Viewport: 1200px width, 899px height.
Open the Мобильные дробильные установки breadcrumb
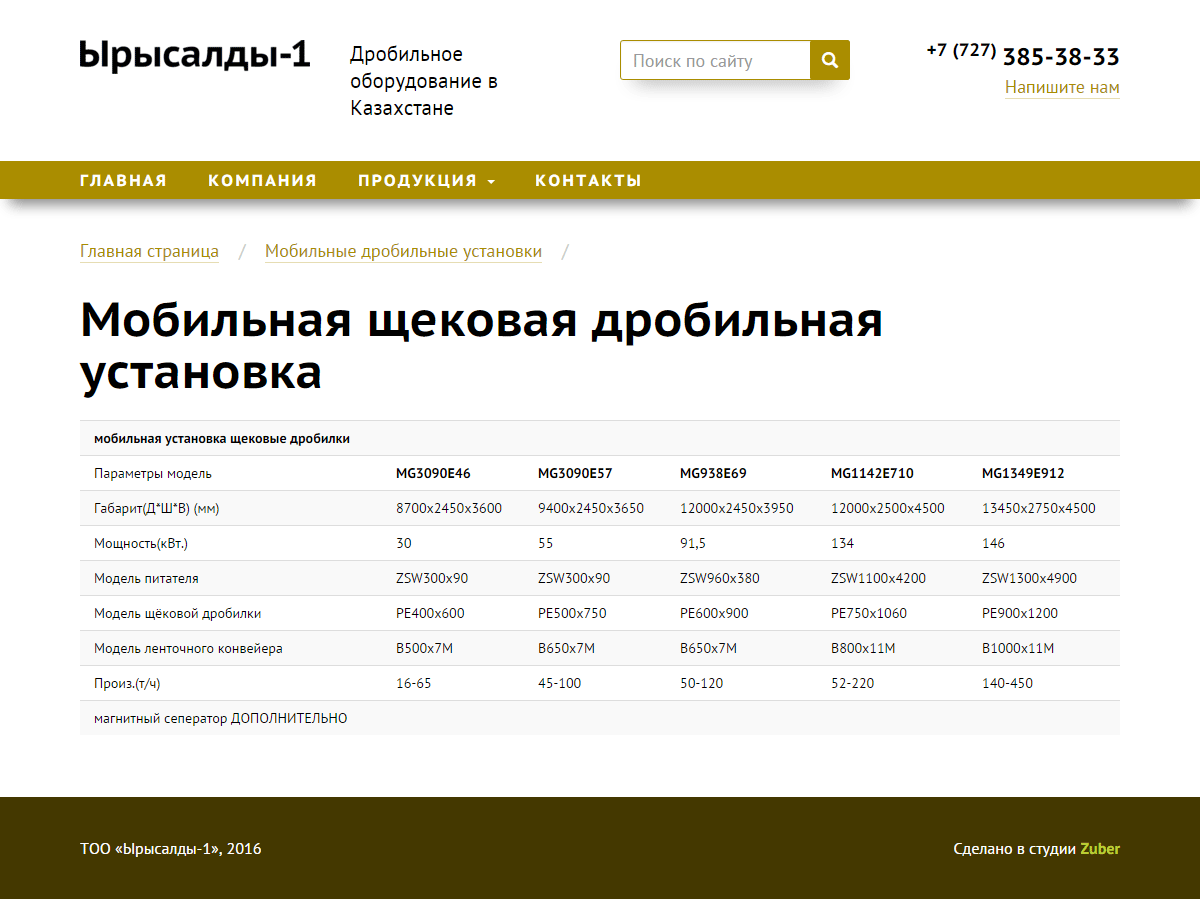[403, 252]
